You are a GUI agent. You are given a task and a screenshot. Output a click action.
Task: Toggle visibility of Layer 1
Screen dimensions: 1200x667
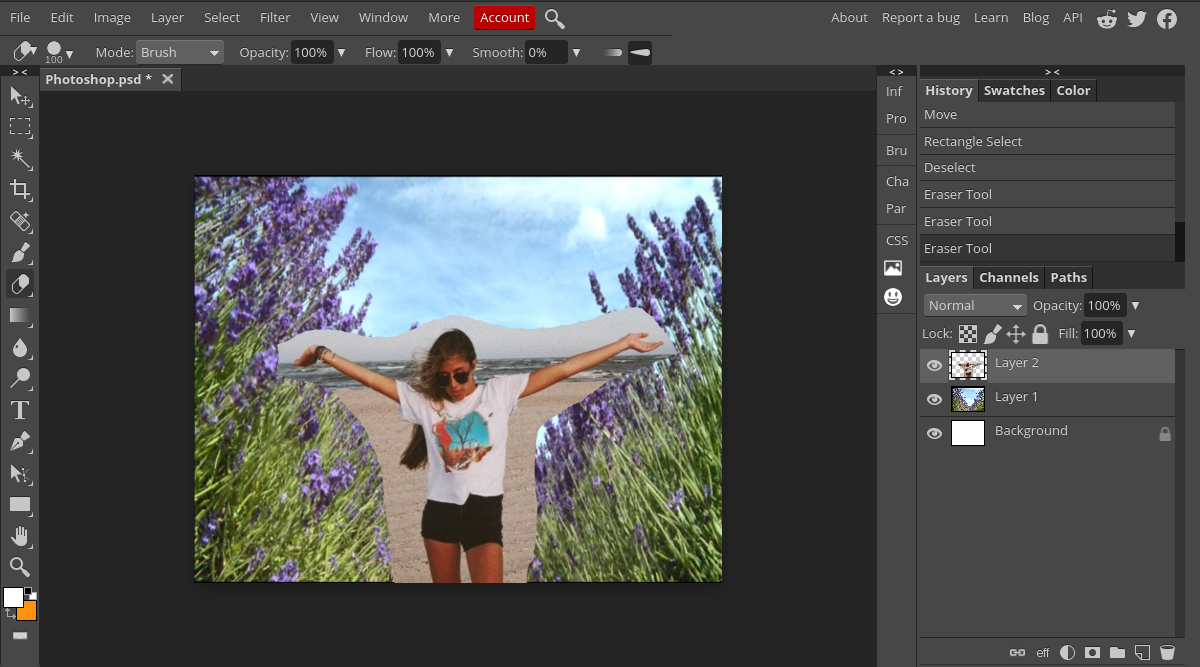click(x=935, y=400)
